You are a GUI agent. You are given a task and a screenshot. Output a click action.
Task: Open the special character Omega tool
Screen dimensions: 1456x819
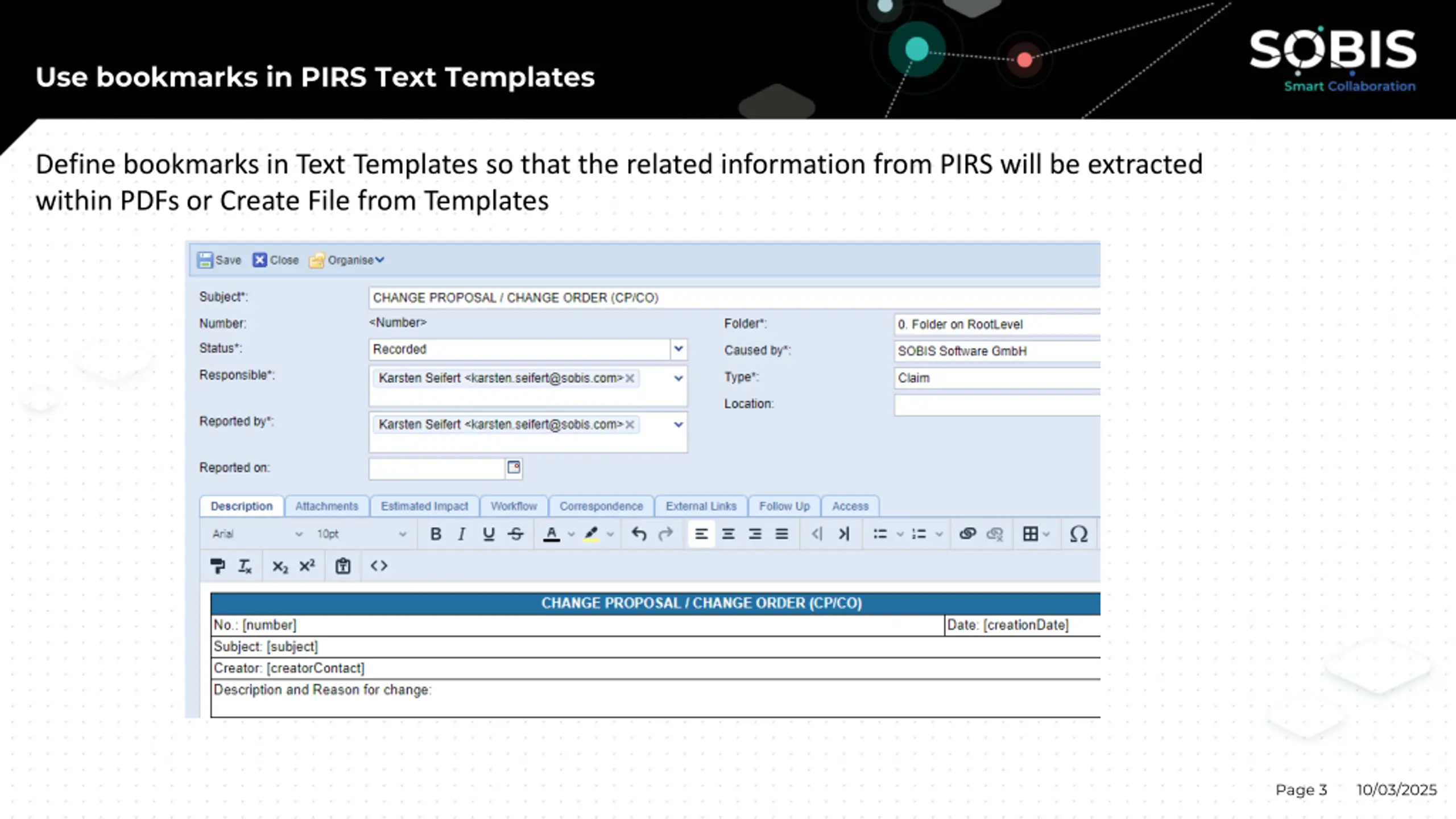click(1078, 533)
